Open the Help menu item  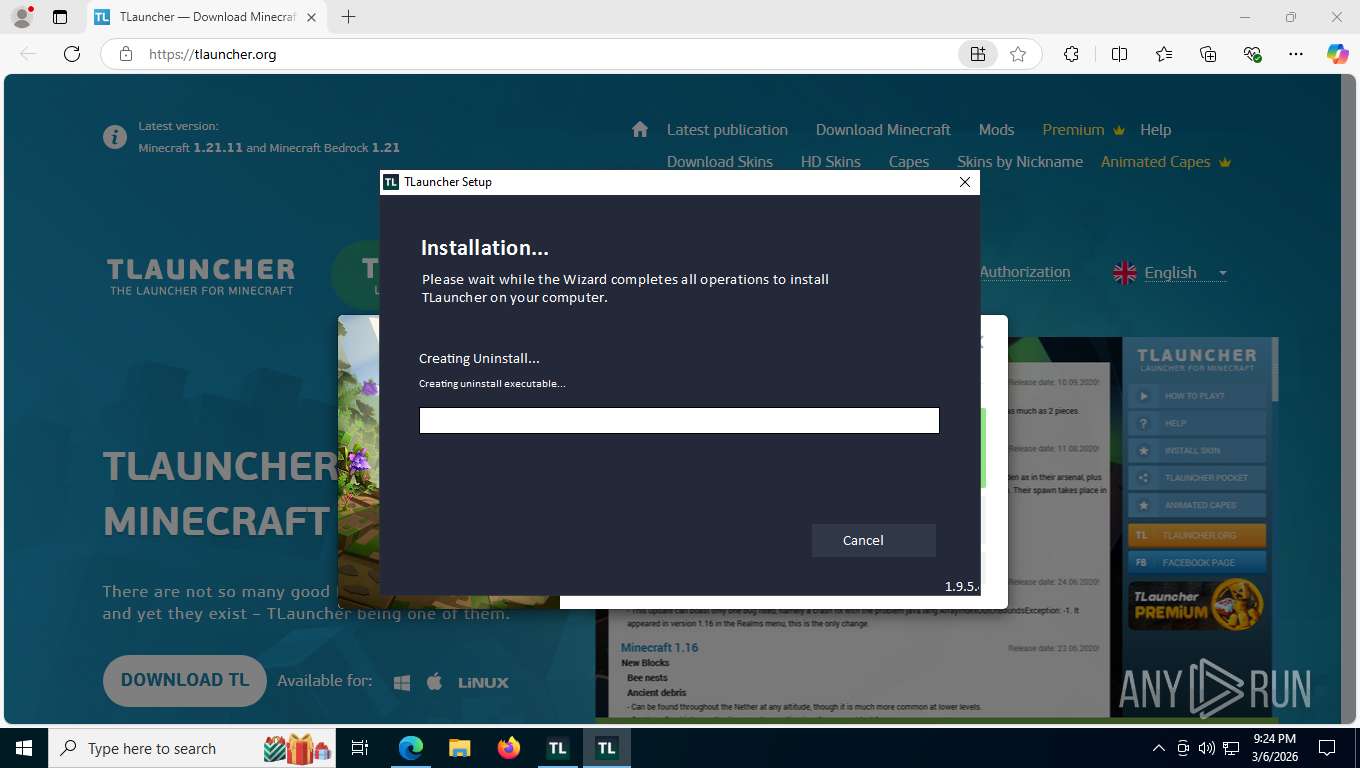coord(1155,130)
